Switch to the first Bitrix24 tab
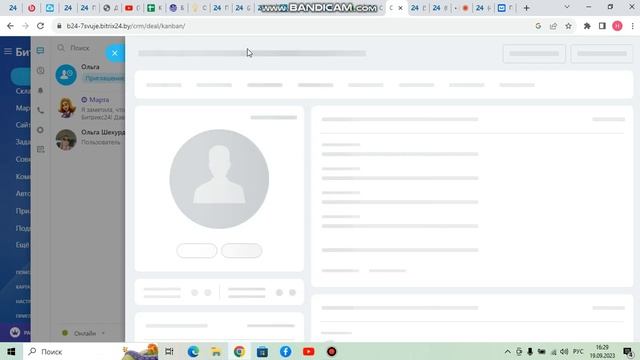 pyautogui.click(x=13, y=8)
